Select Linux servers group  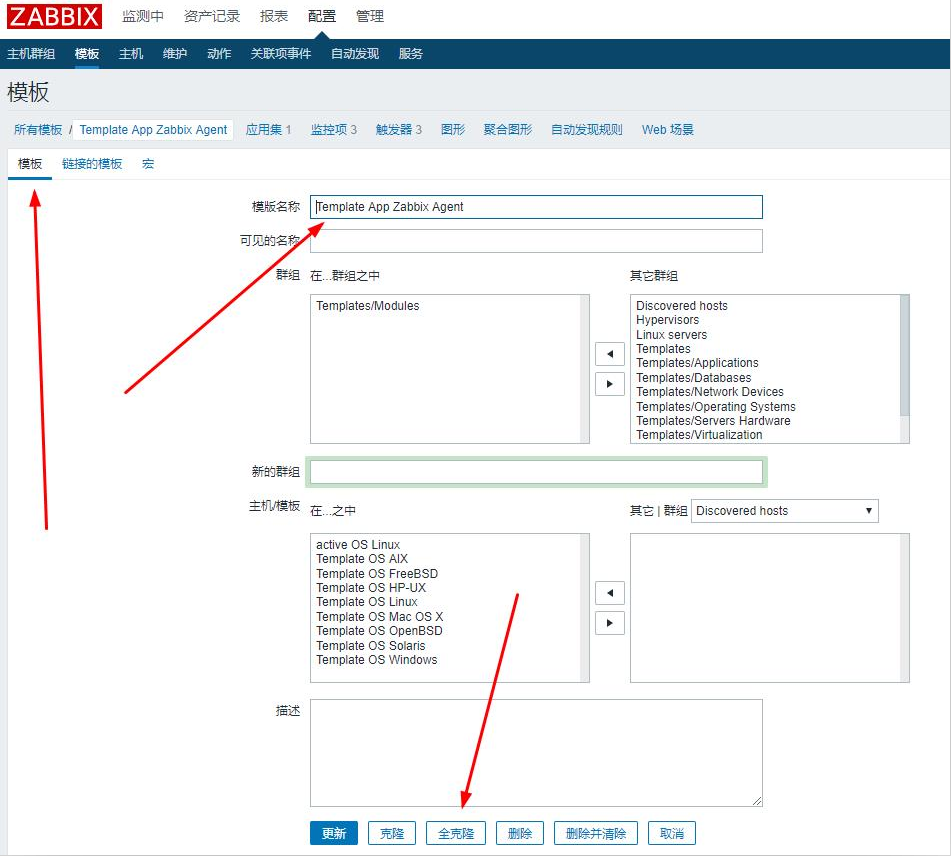(671, 334)
